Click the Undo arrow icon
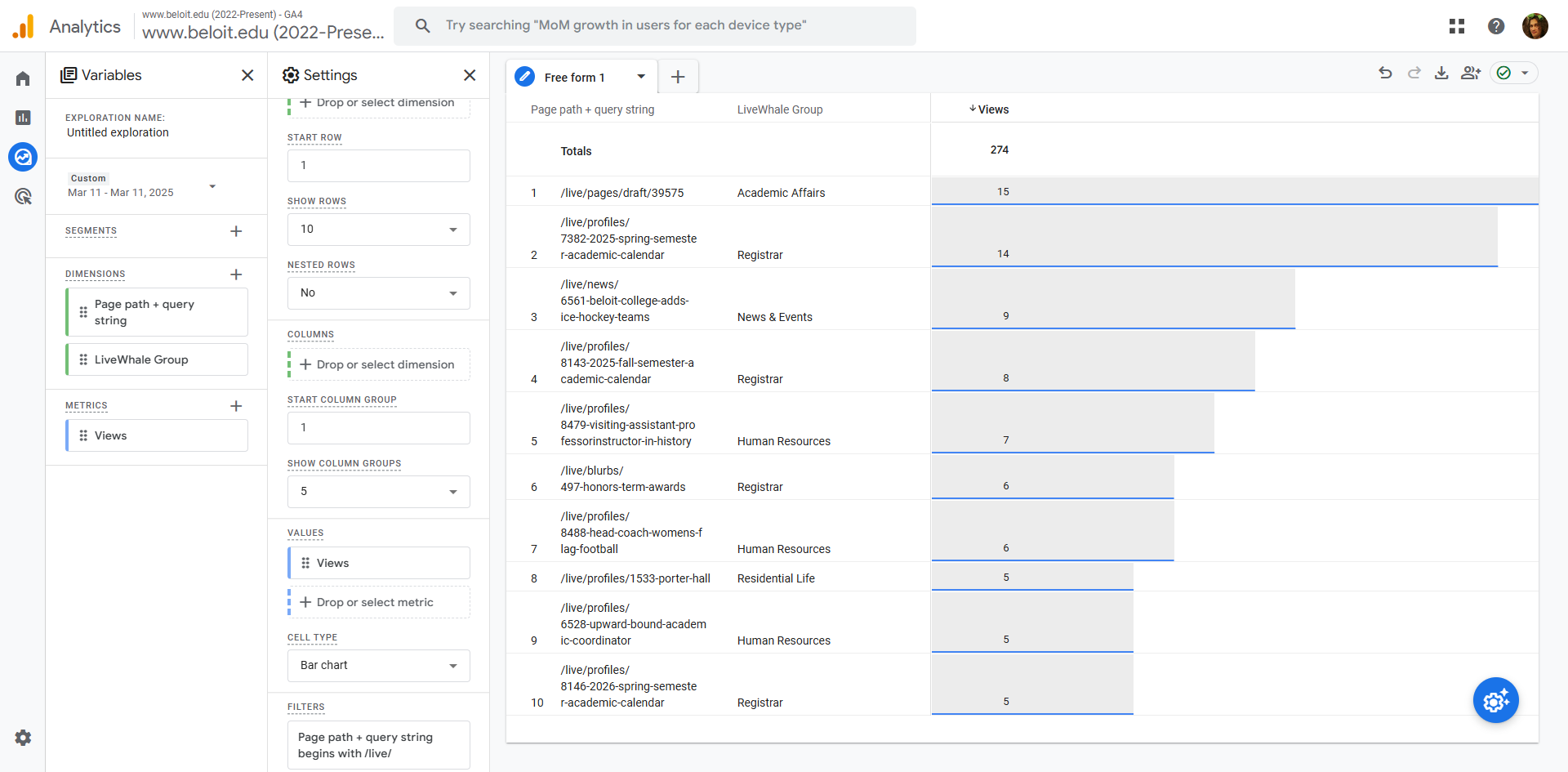The width and height of the screenshot is (1568, 772). pyautogui.click(x=1385, y=73)
